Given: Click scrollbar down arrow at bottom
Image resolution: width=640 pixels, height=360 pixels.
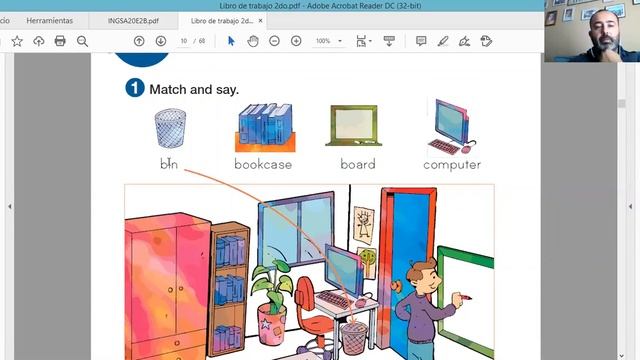Looking at the screenshot, I should click(622, 356).
